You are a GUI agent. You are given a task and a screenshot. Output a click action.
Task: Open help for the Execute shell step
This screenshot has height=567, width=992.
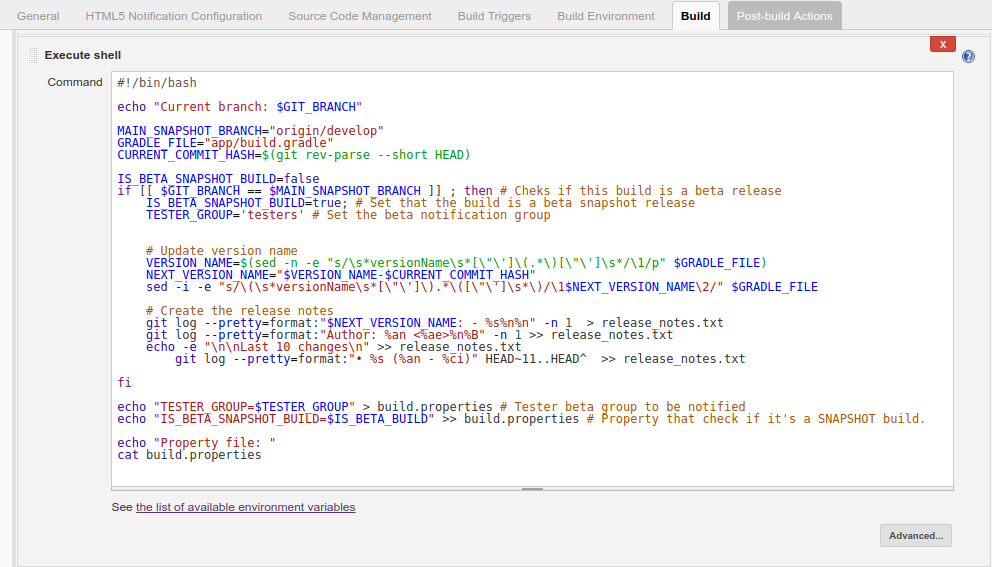[x=968, y=57]
